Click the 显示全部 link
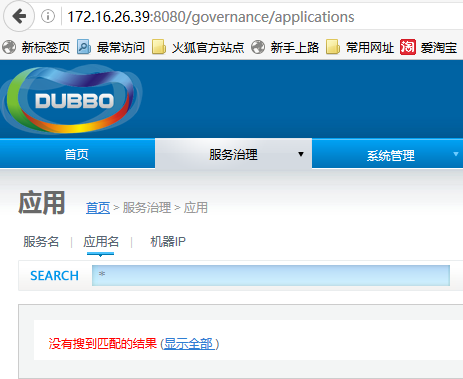This screenshot has width=463, height=379. [x=189, y=344]
